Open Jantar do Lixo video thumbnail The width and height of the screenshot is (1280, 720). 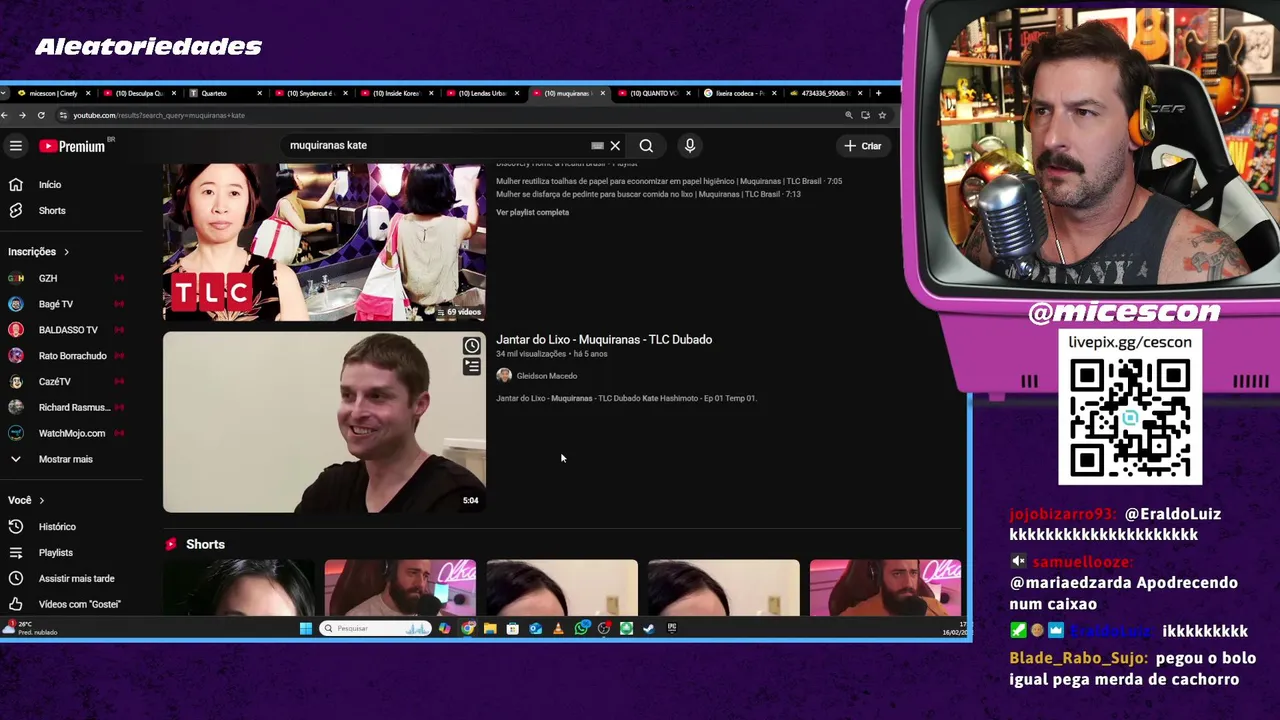[324, 422]
